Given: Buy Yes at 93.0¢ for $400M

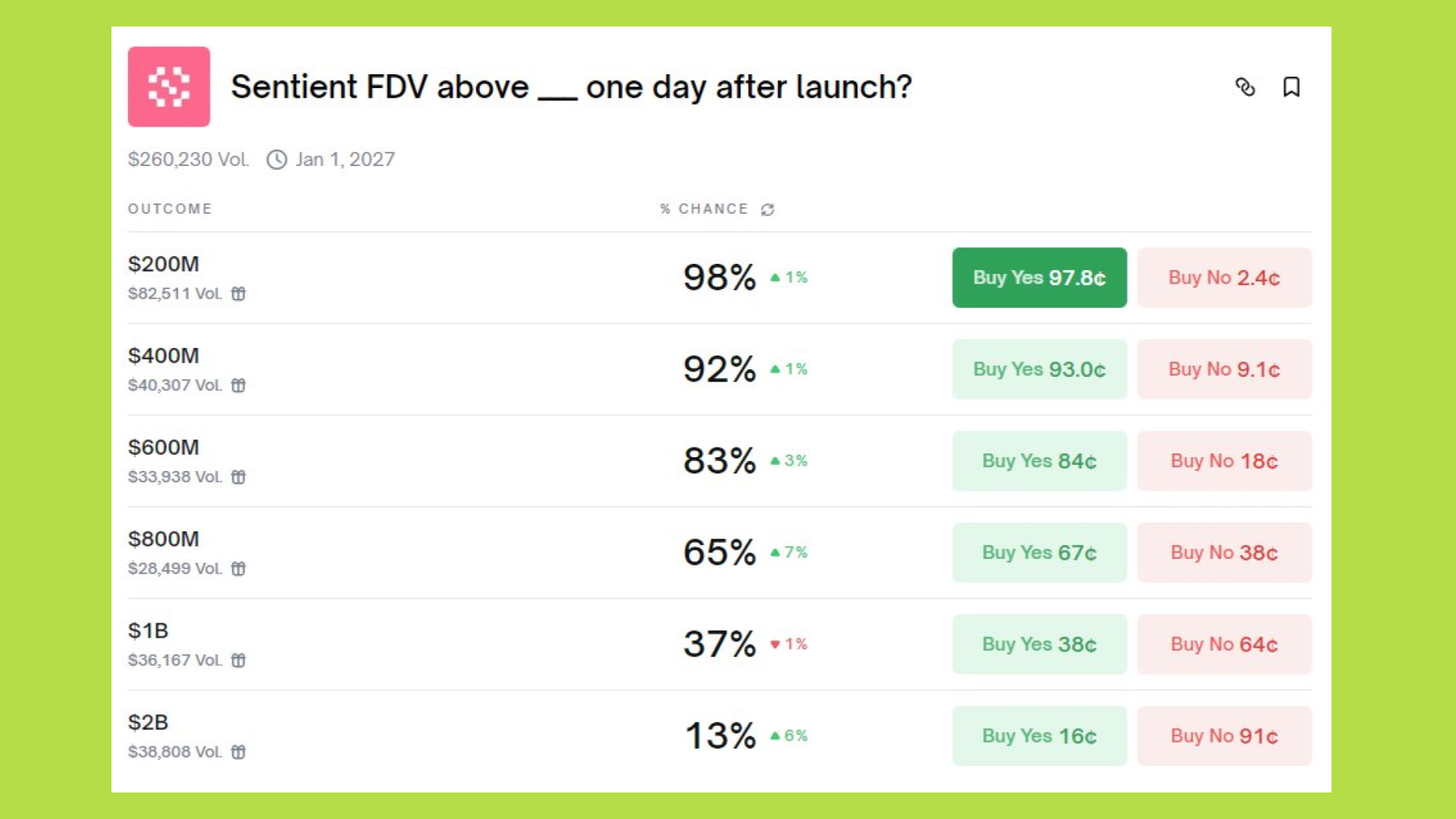Looking at the screenshot, I should click(x=1039, y=369).
